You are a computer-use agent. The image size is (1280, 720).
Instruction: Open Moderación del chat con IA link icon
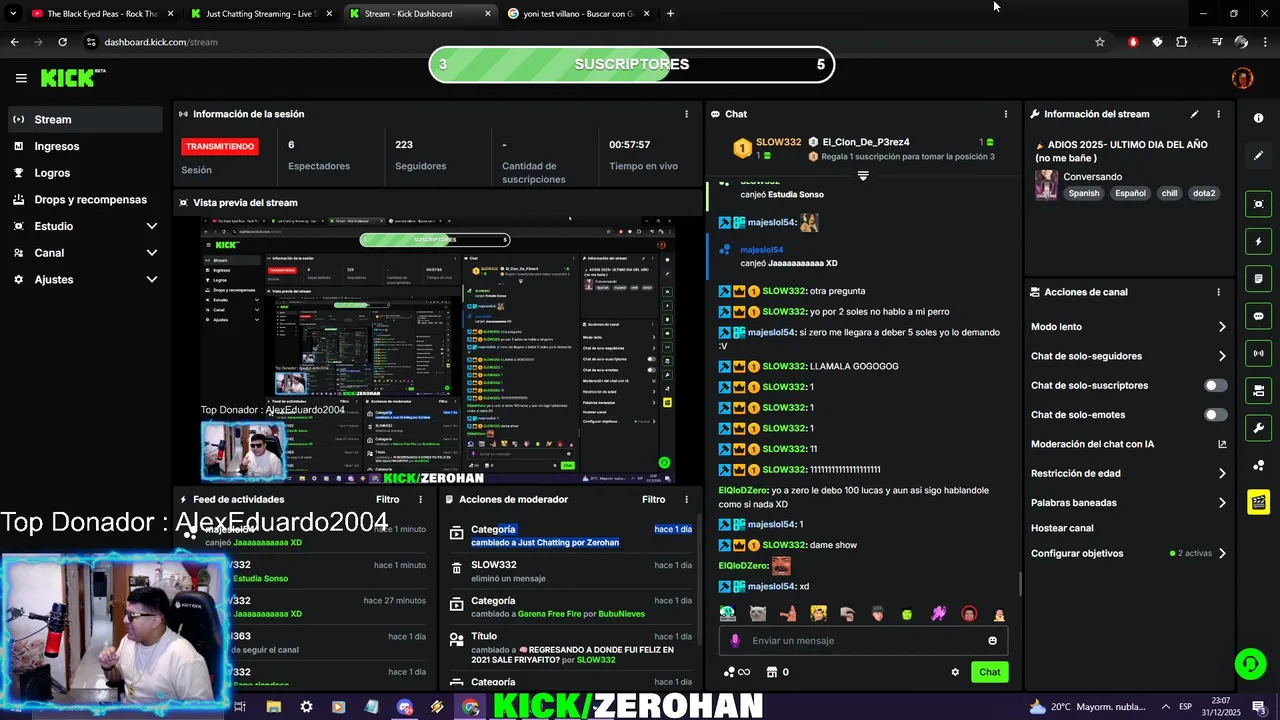coord(1222,444)
